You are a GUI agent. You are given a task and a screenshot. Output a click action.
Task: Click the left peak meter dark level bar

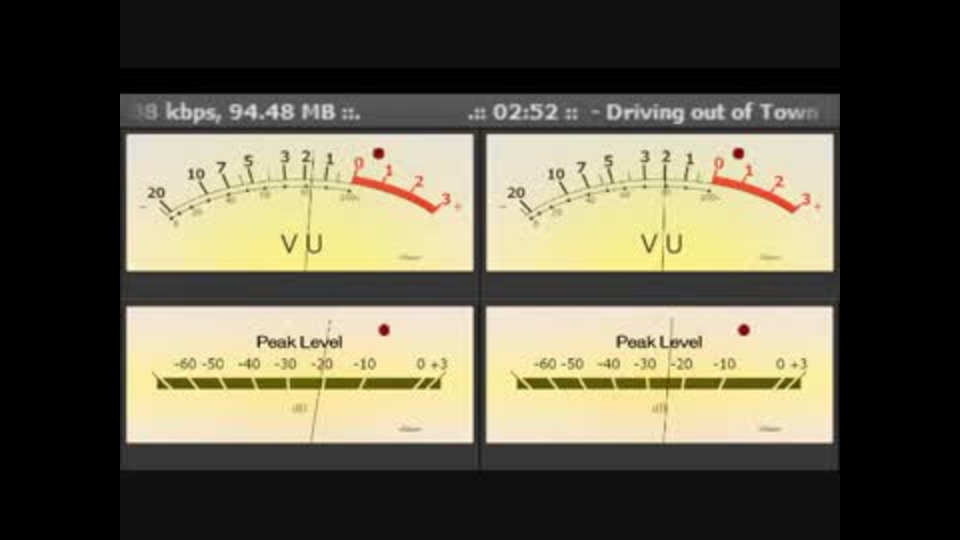click(298, 383)
